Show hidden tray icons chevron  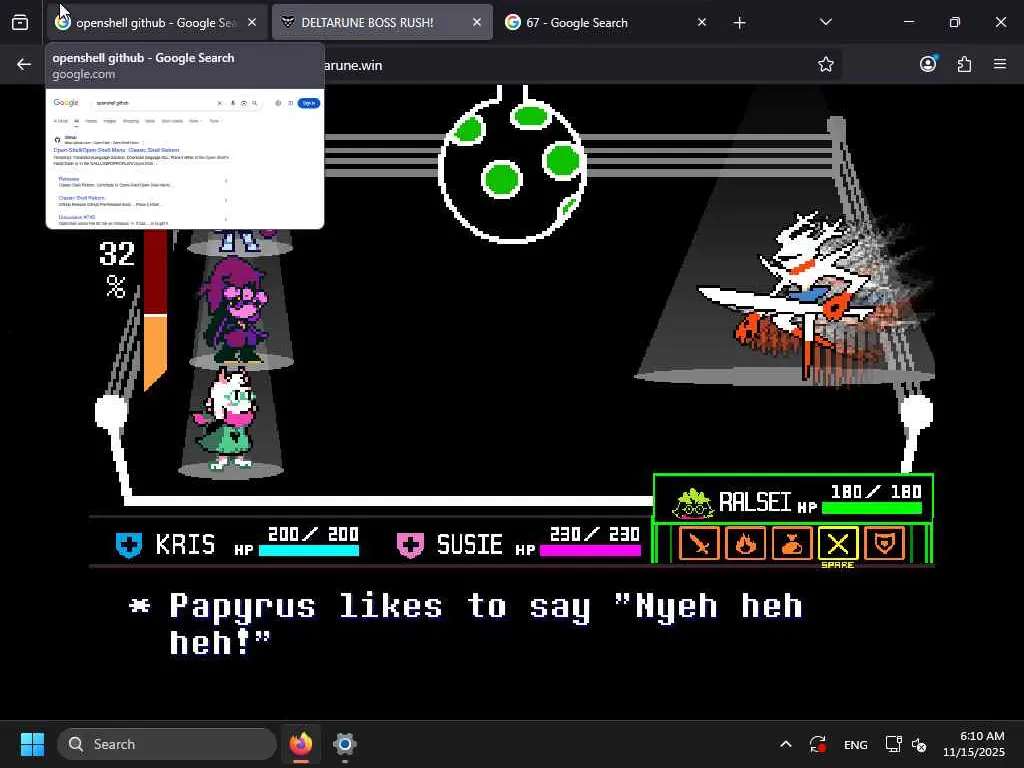[786, 744]
